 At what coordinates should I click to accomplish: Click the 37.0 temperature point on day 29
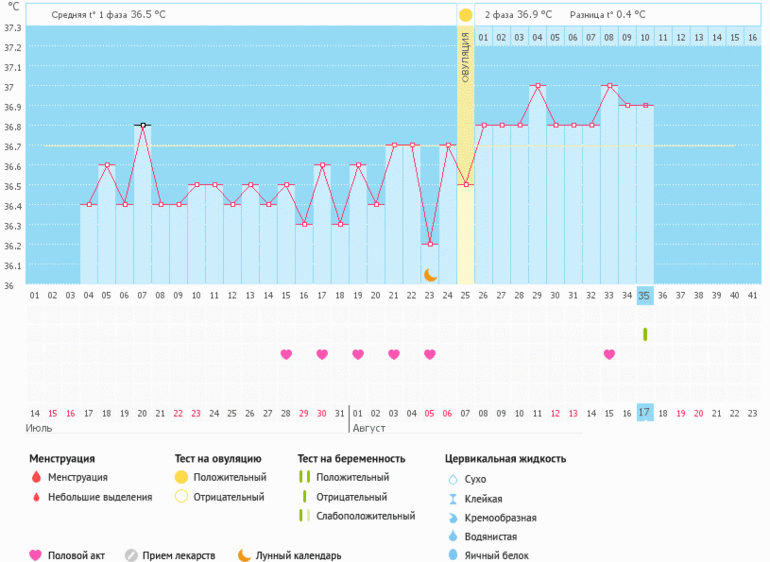coord(537,86)
